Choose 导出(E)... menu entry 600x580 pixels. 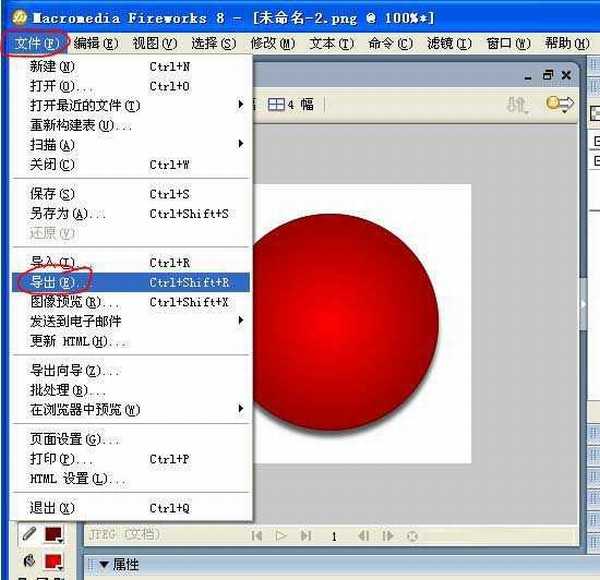click(131, 282)
